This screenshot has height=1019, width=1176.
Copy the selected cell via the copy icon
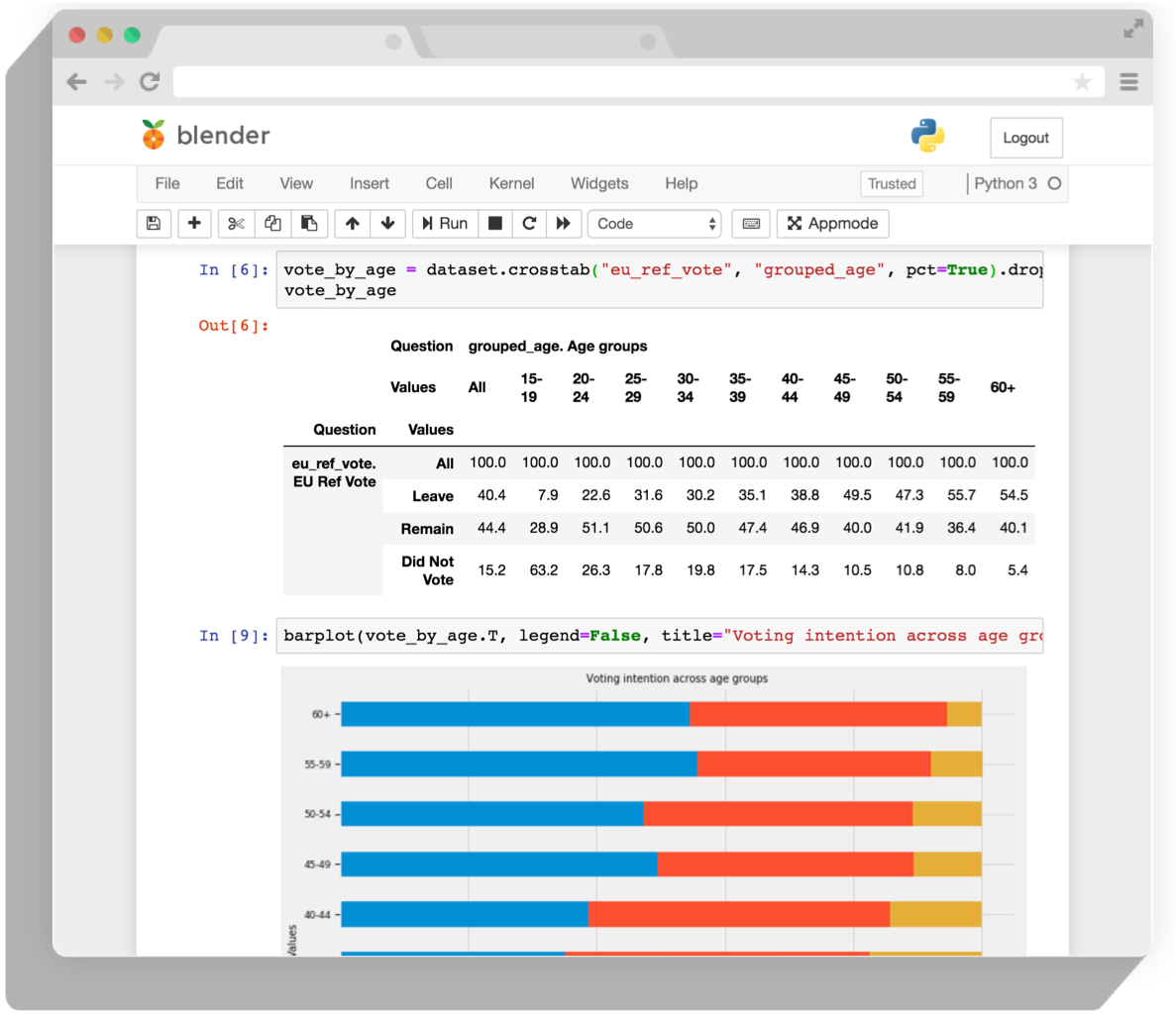click(272, 223)
